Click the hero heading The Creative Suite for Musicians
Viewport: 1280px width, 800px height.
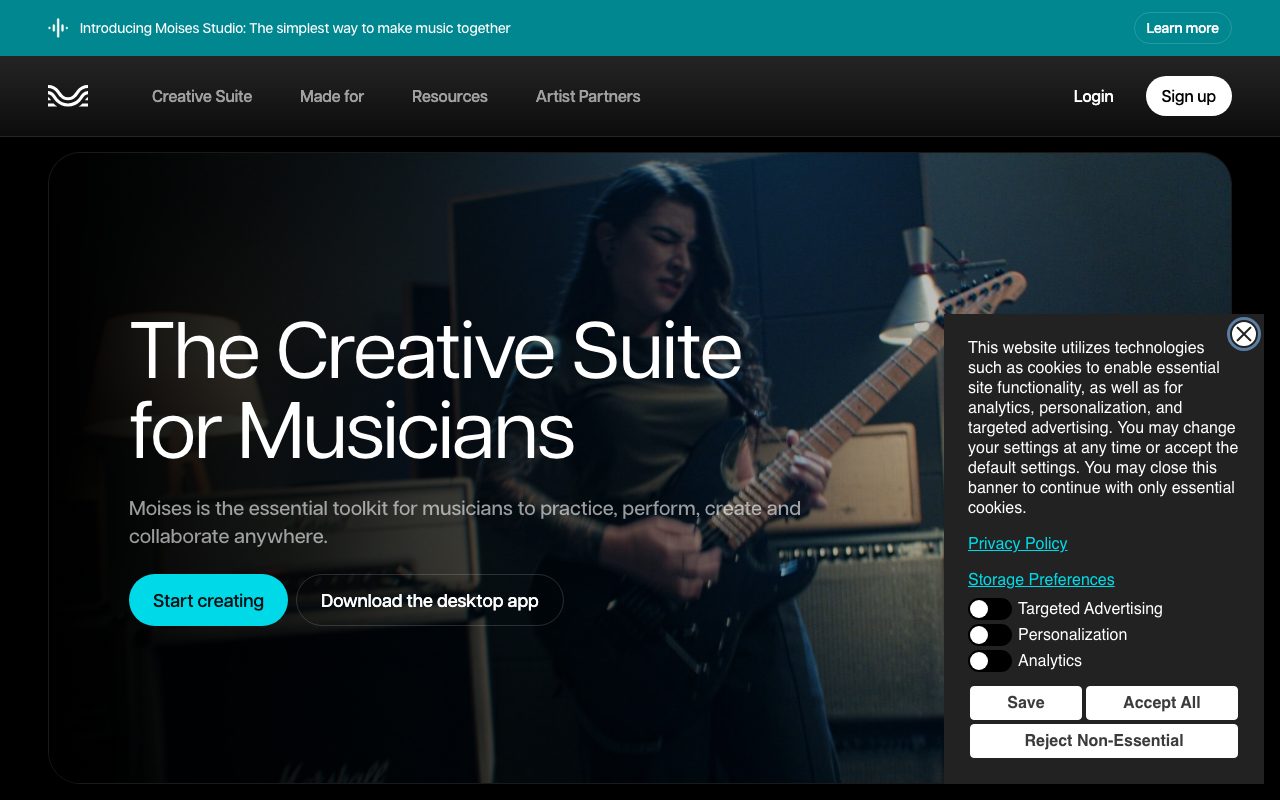tap(436, 391)
